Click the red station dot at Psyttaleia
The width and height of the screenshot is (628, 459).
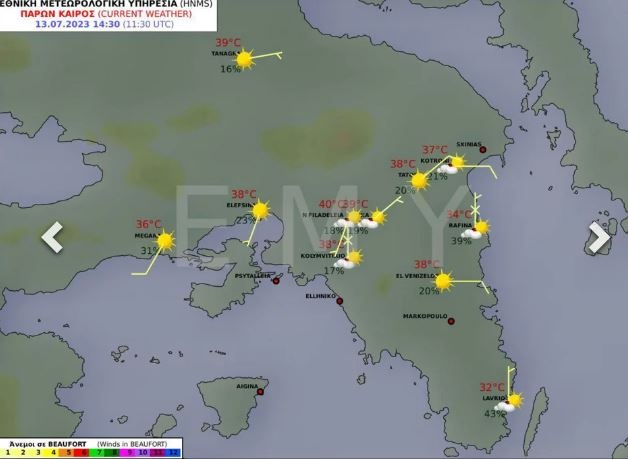pos(276,281)
